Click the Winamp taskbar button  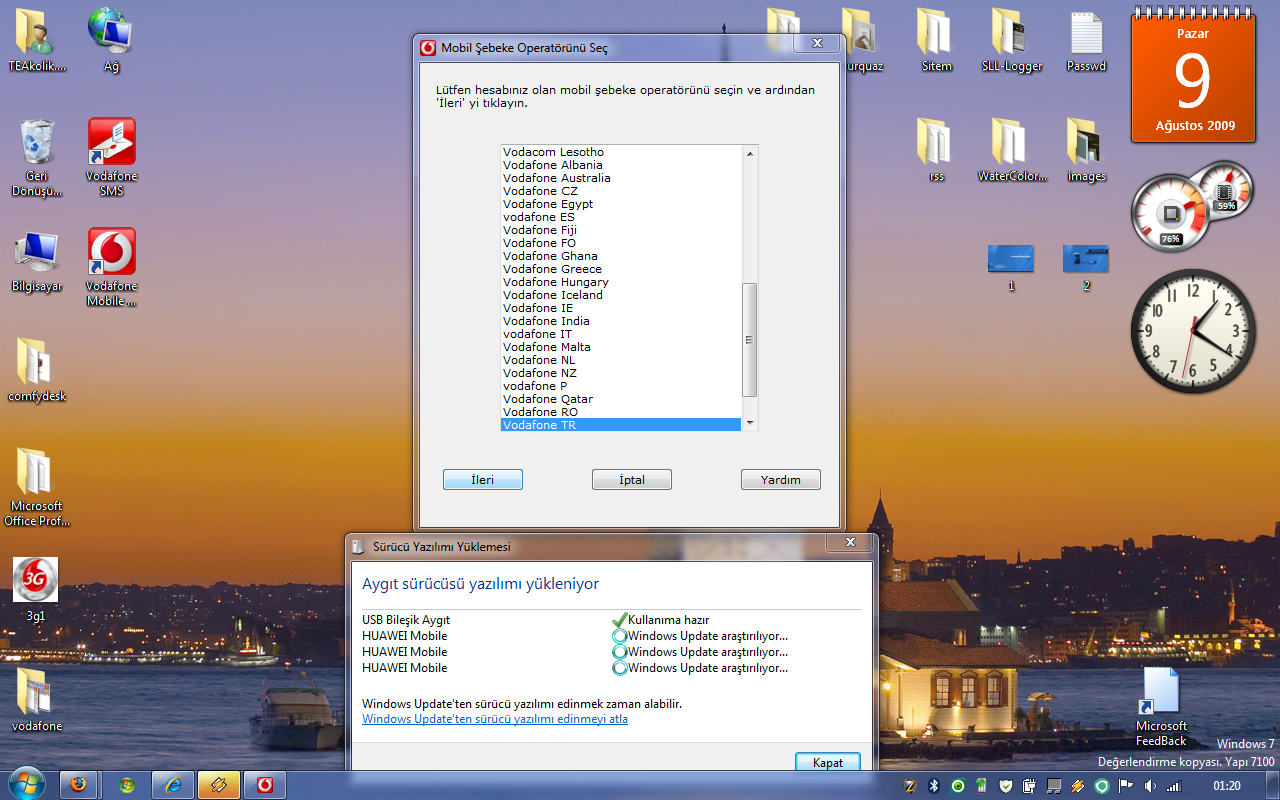(x=218, y=785)
